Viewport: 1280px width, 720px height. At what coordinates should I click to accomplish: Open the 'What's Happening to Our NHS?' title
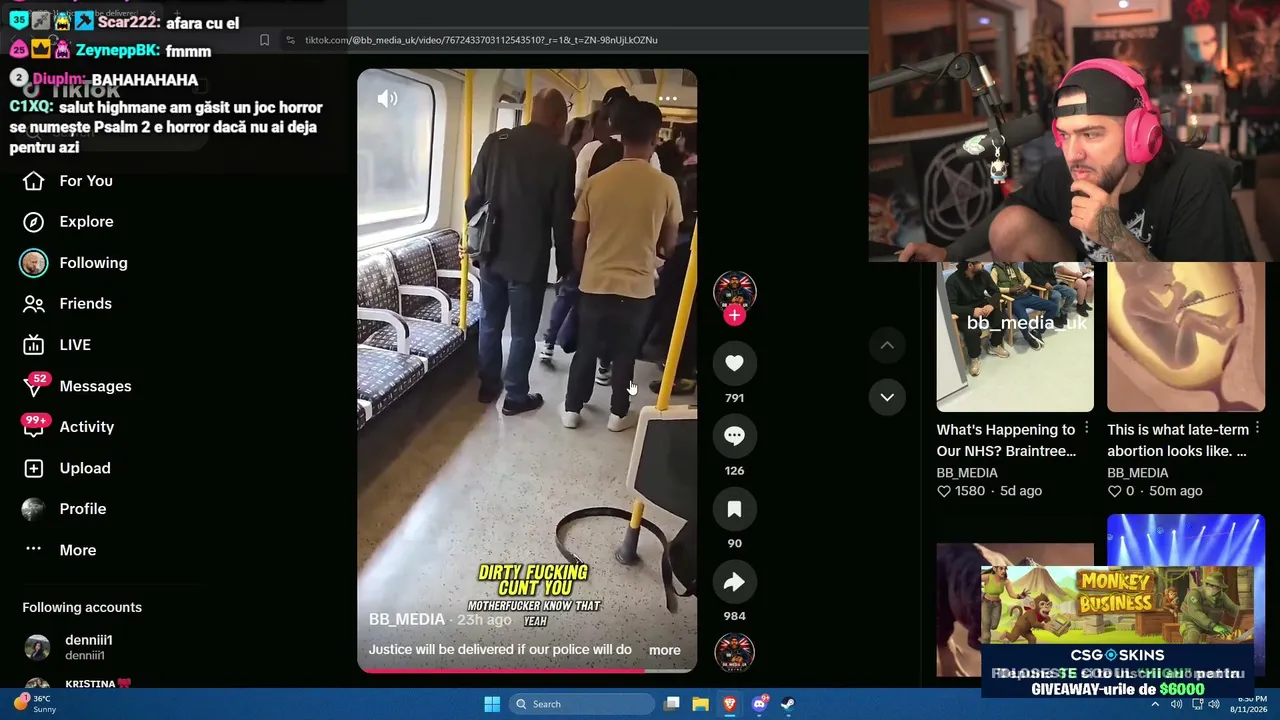pos(1006,441)
